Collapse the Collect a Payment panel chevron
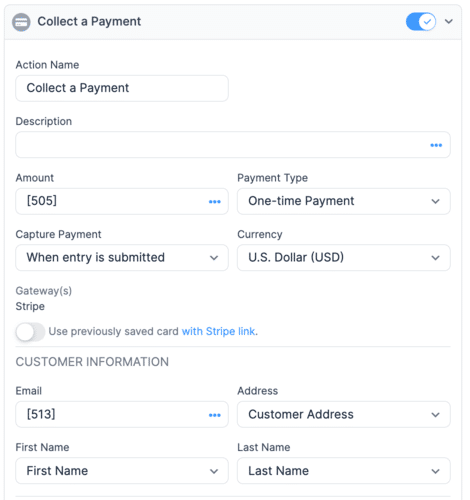The height and width of the screenshot is (500, 470). [x=449, y=21]
